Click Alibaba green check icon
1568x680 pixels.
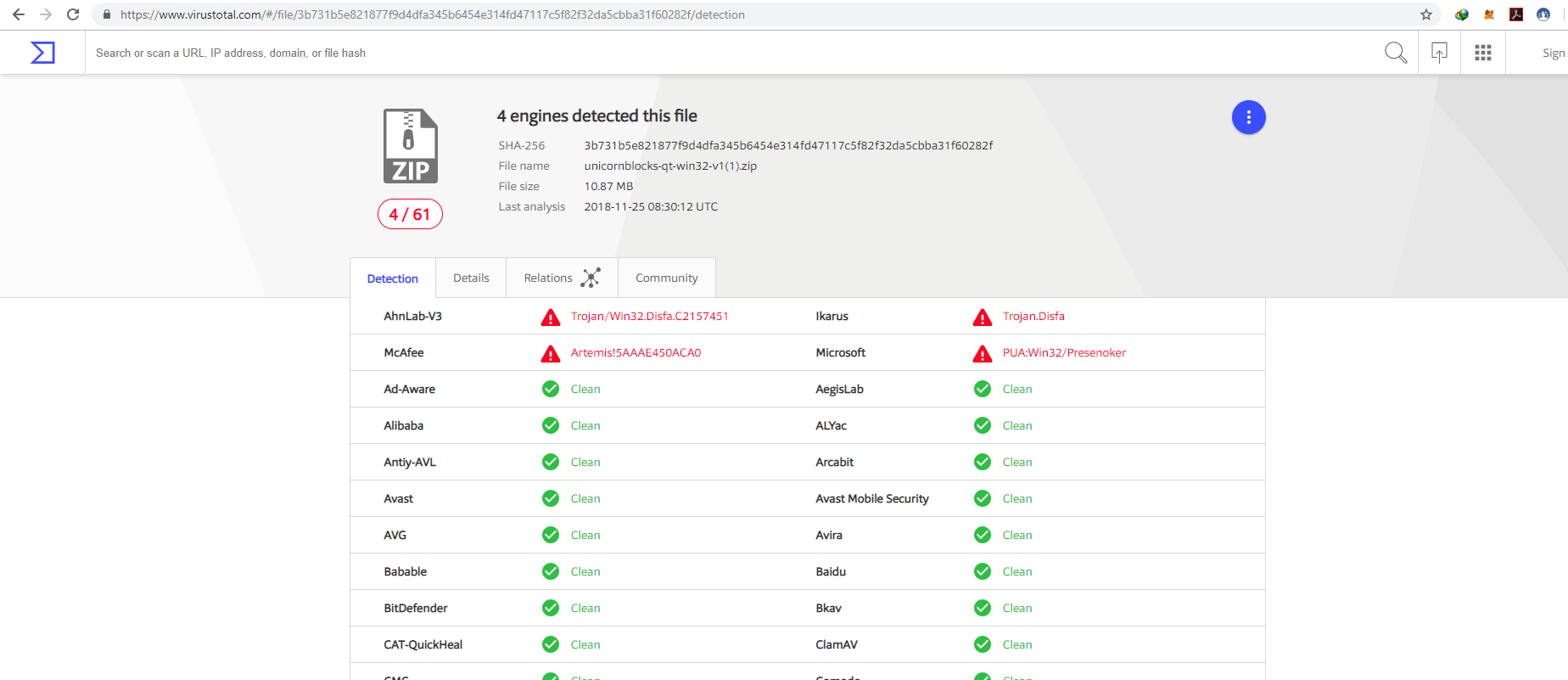click(x=551, y=425)
